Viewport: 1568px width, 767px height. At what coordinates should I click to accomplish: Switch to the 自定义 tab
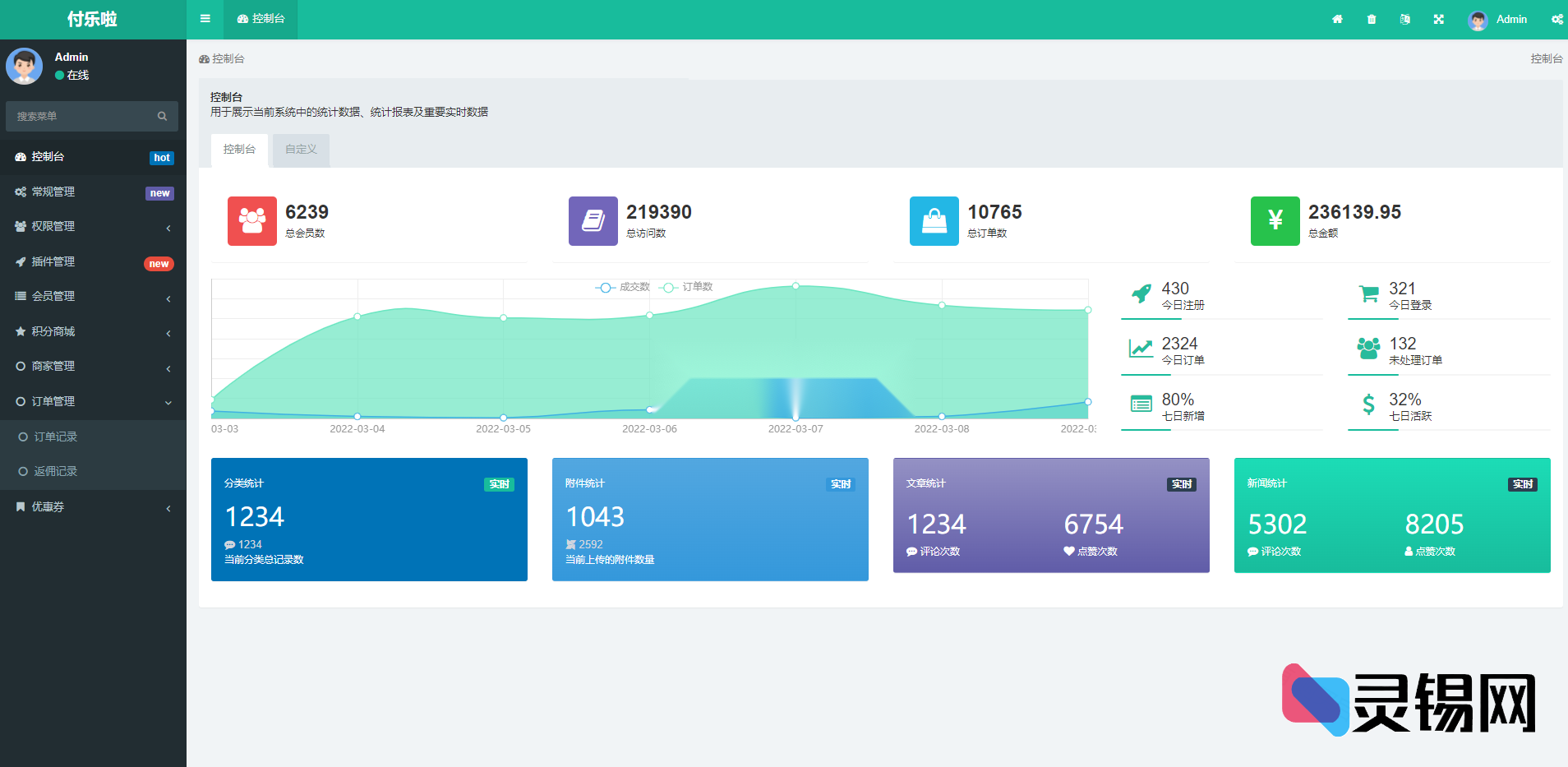point(301,150)
